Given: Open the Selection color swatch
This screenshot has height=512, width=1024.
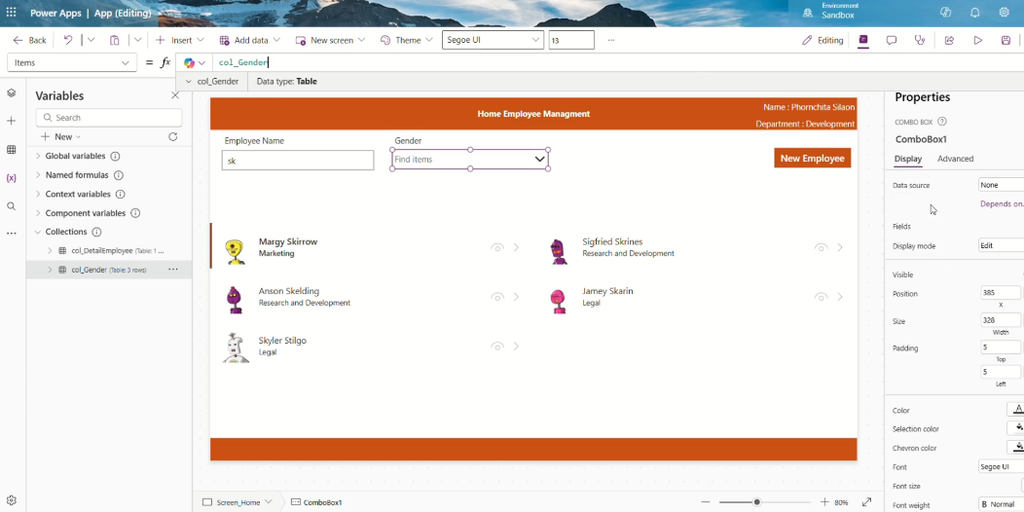Looking at the screenshot, I should coord(1016,428).
